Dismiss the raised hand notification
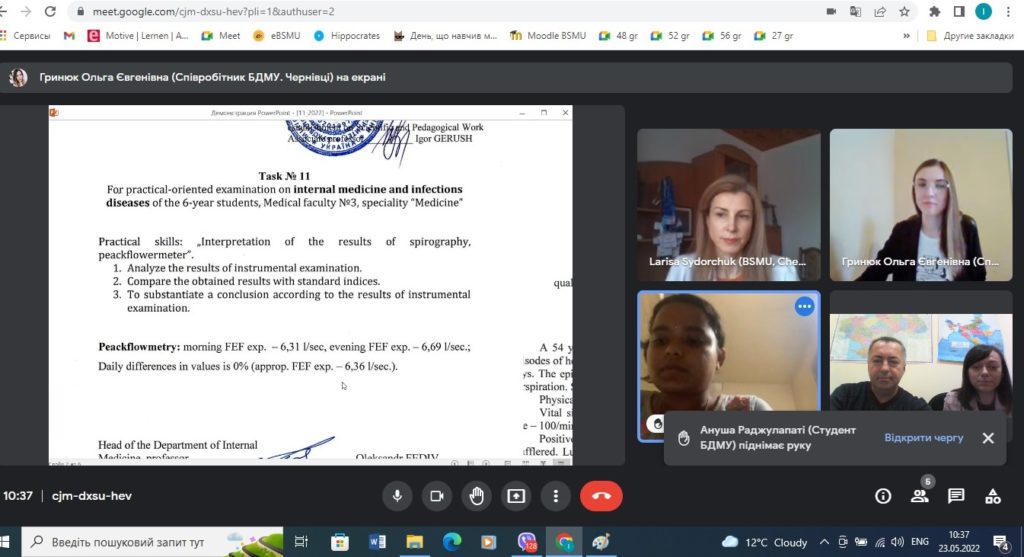1024x557 pixels. pyautogui.click(x=988, y=438)
